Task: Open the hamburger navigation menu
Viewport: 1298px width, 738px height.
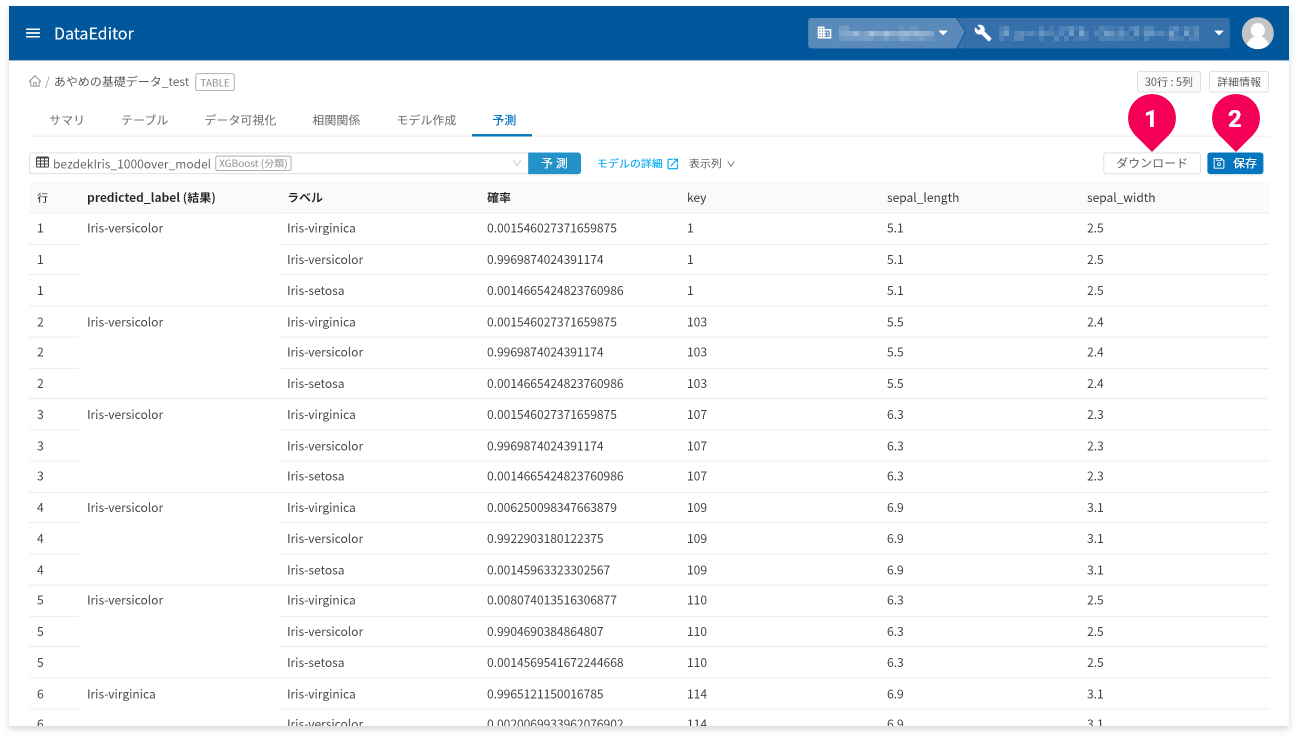Action: coord(33,33)
